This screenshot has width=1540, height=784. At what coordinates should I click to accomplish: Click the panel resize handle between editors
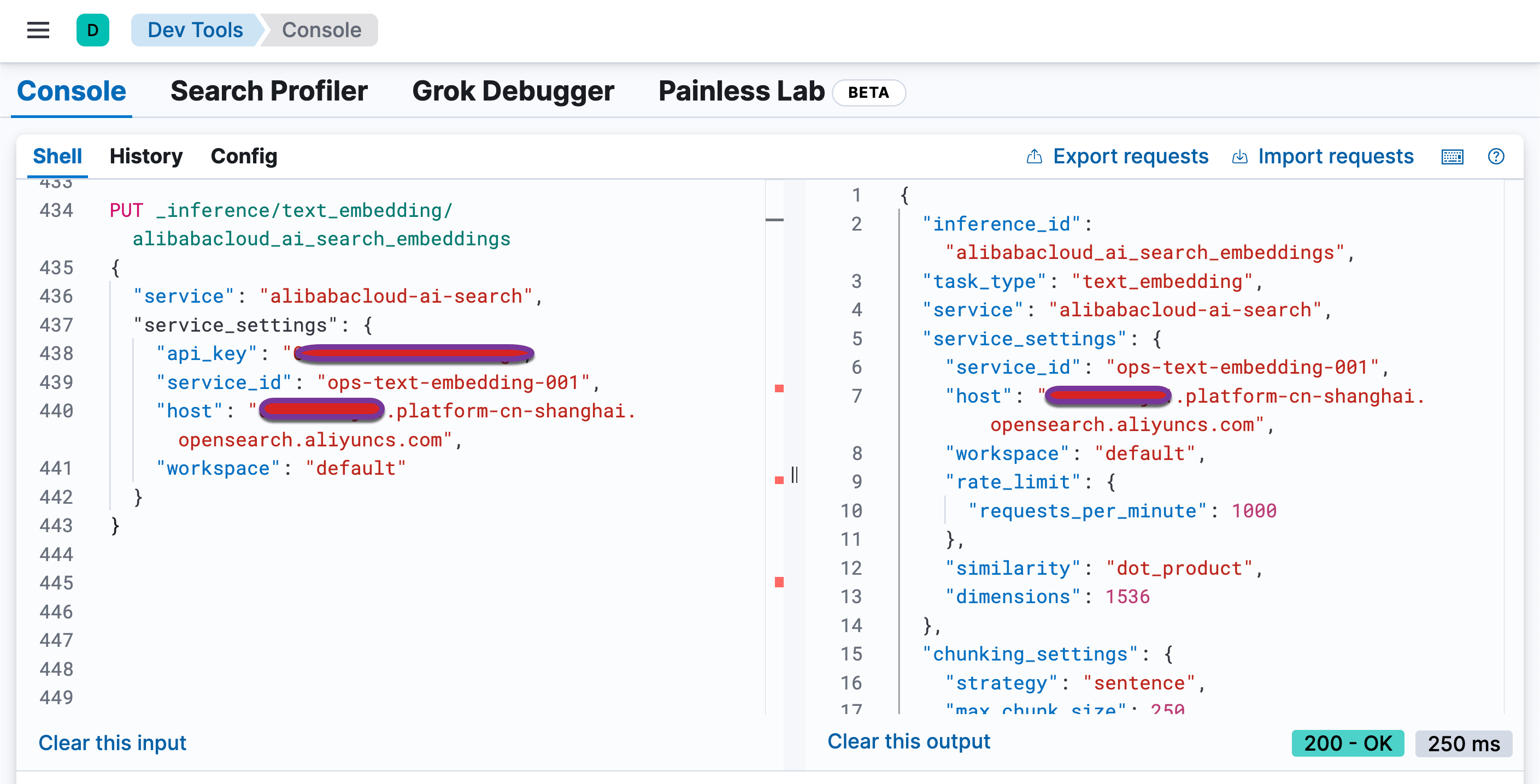(x=795, y=475)
